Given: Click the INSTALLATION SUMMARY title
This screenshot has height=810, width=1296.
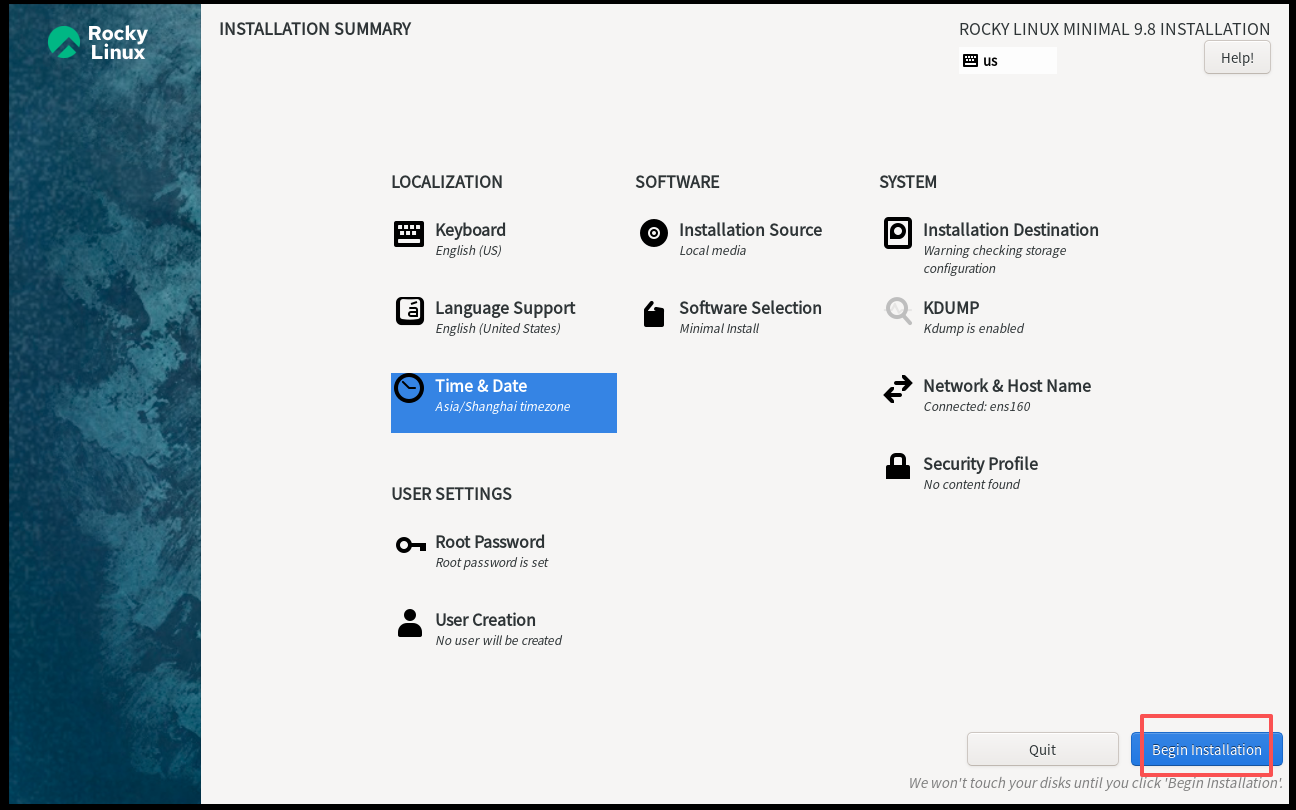Looking at the screenshot, I should pos(315,29).
